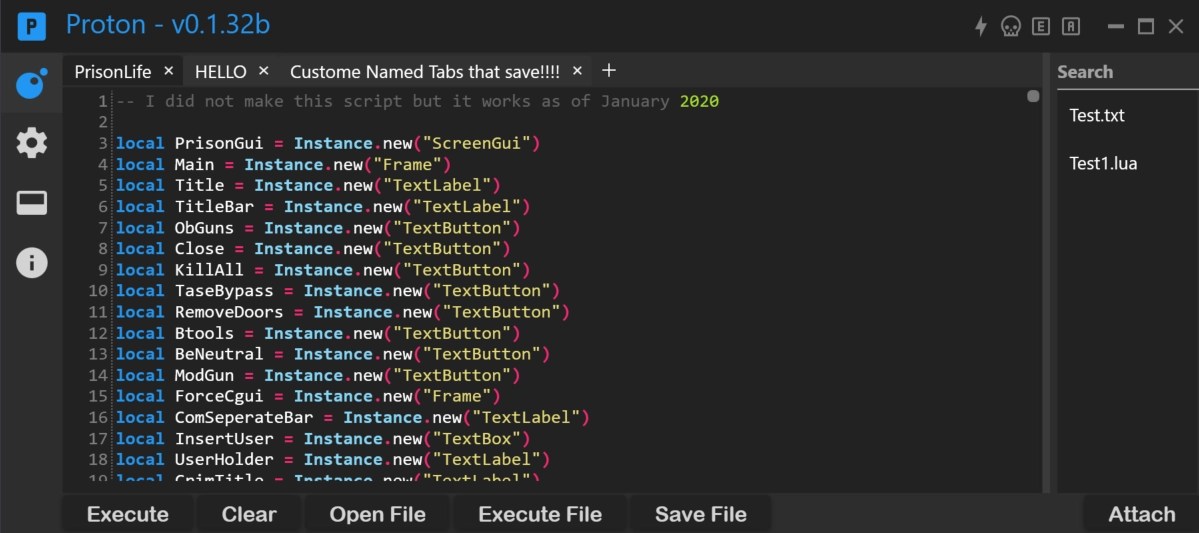This screenshot has height=533, width=1199.
Task: Close the PrisonLife tab
Action: [x=169, y=70]
